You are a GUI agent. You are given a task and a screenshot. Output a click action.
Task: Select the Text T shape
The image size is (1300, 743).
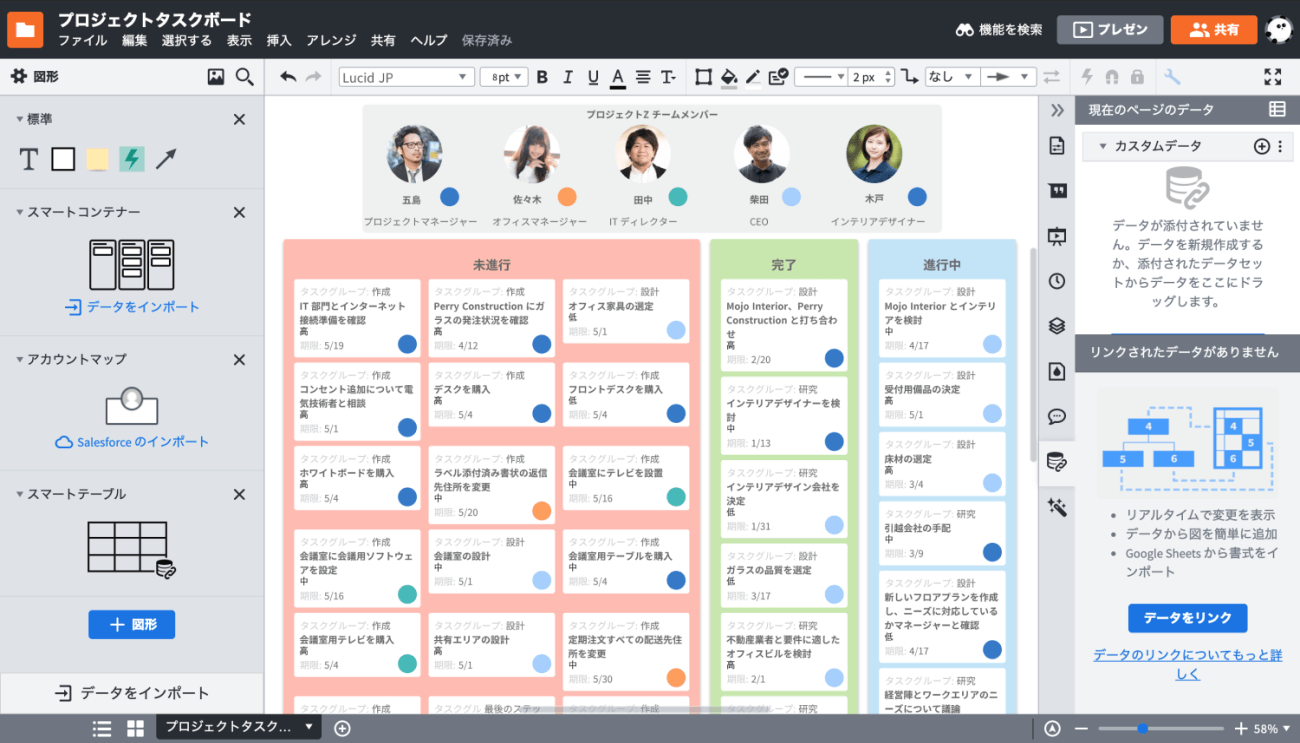(28, 158)
